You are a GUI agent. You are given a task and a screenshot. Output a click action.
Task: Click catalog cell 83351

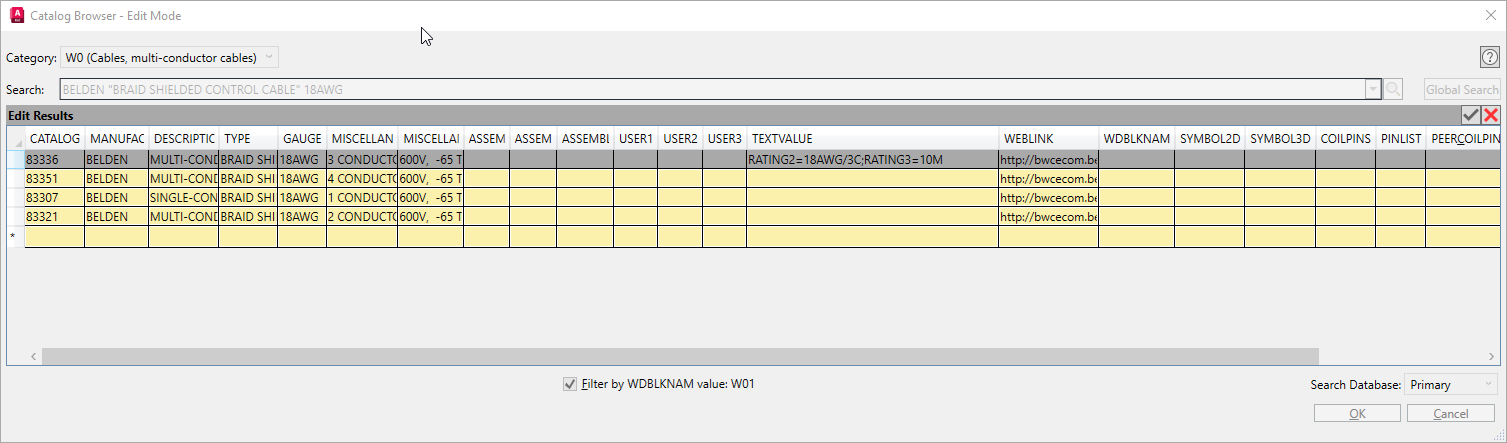[x=55, y=178]
